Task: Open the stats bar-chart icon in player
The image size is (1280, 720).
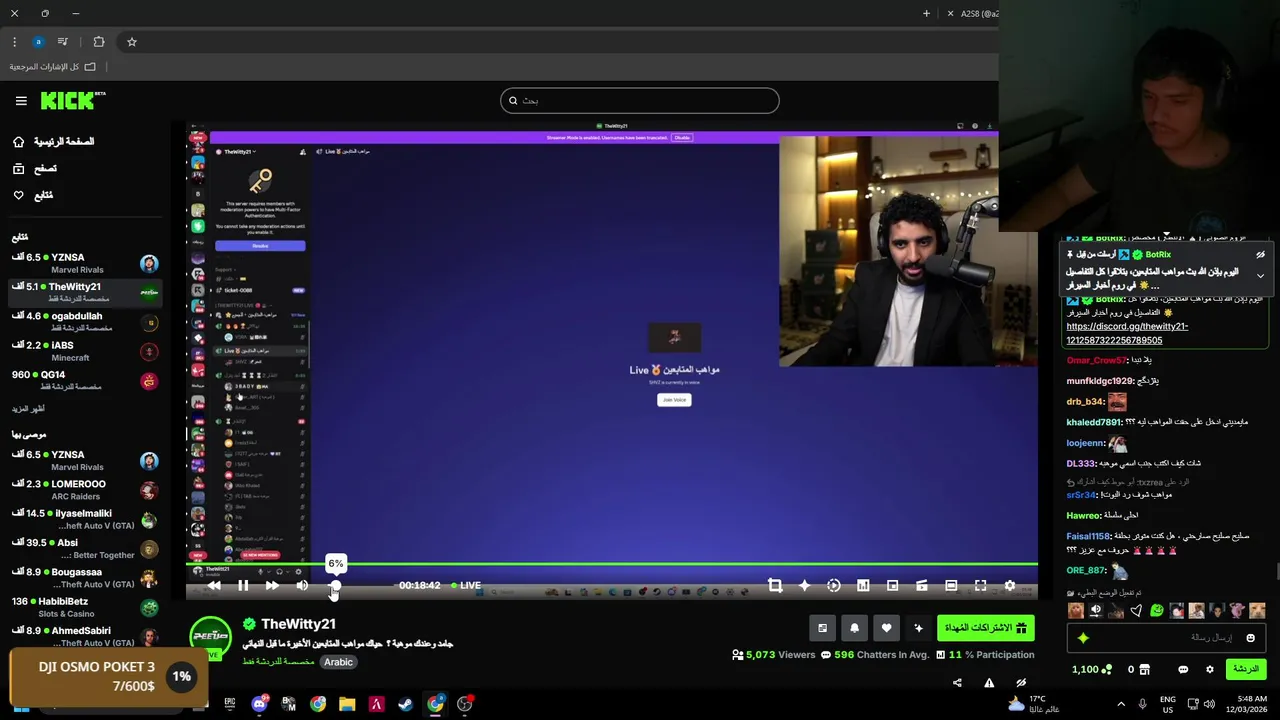Action: coord(863,585)
